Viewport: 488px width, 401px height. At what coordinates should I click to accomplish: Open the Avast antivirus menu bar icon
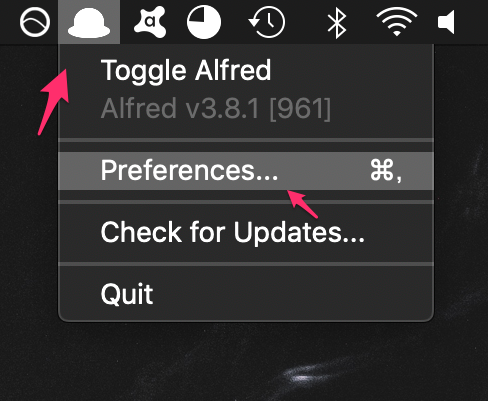150,22
